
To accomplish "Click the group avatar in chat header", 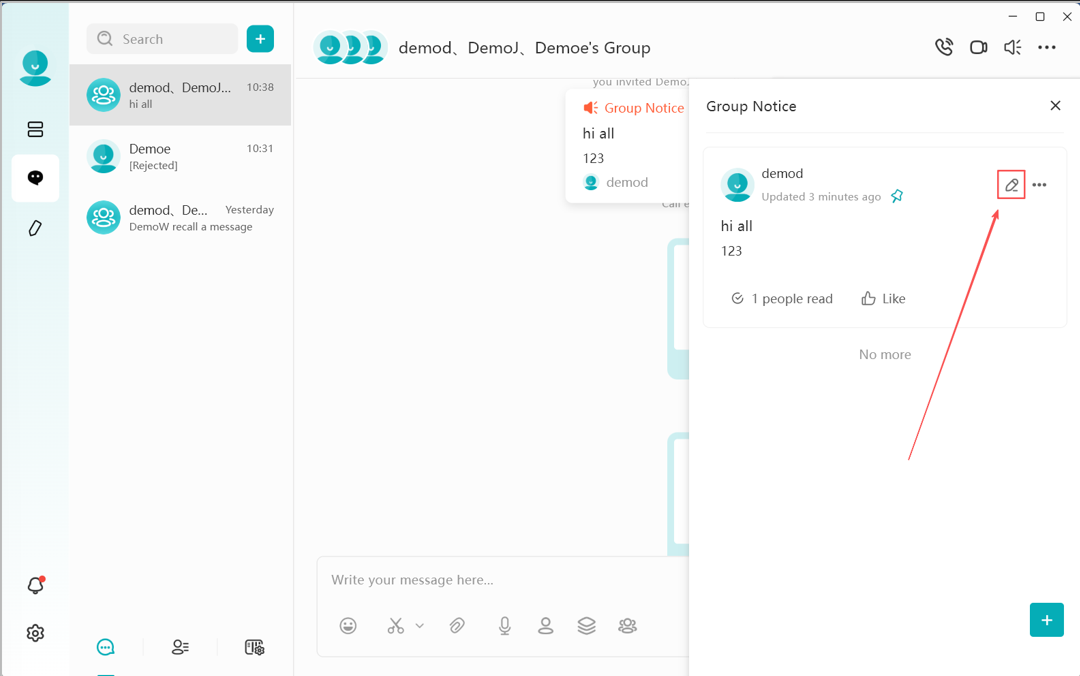I will 351,48.
